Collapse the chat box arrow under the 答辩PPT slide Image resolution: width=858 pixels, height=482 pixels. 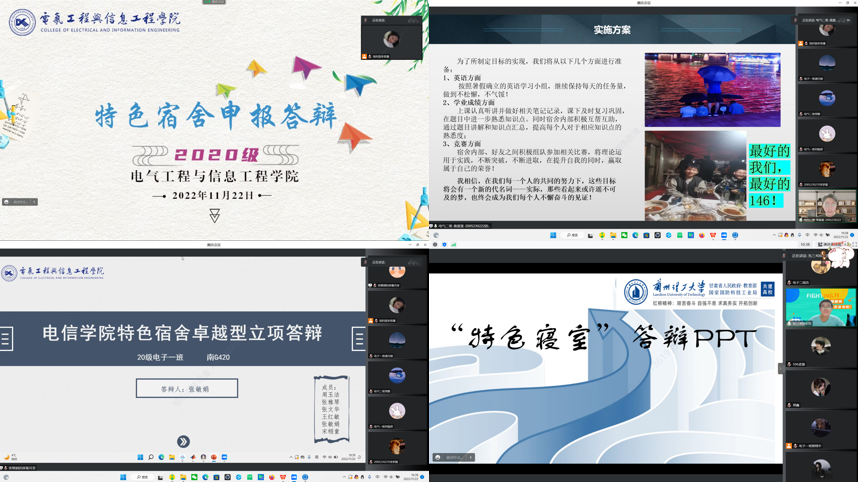click(x=471, y=457)
